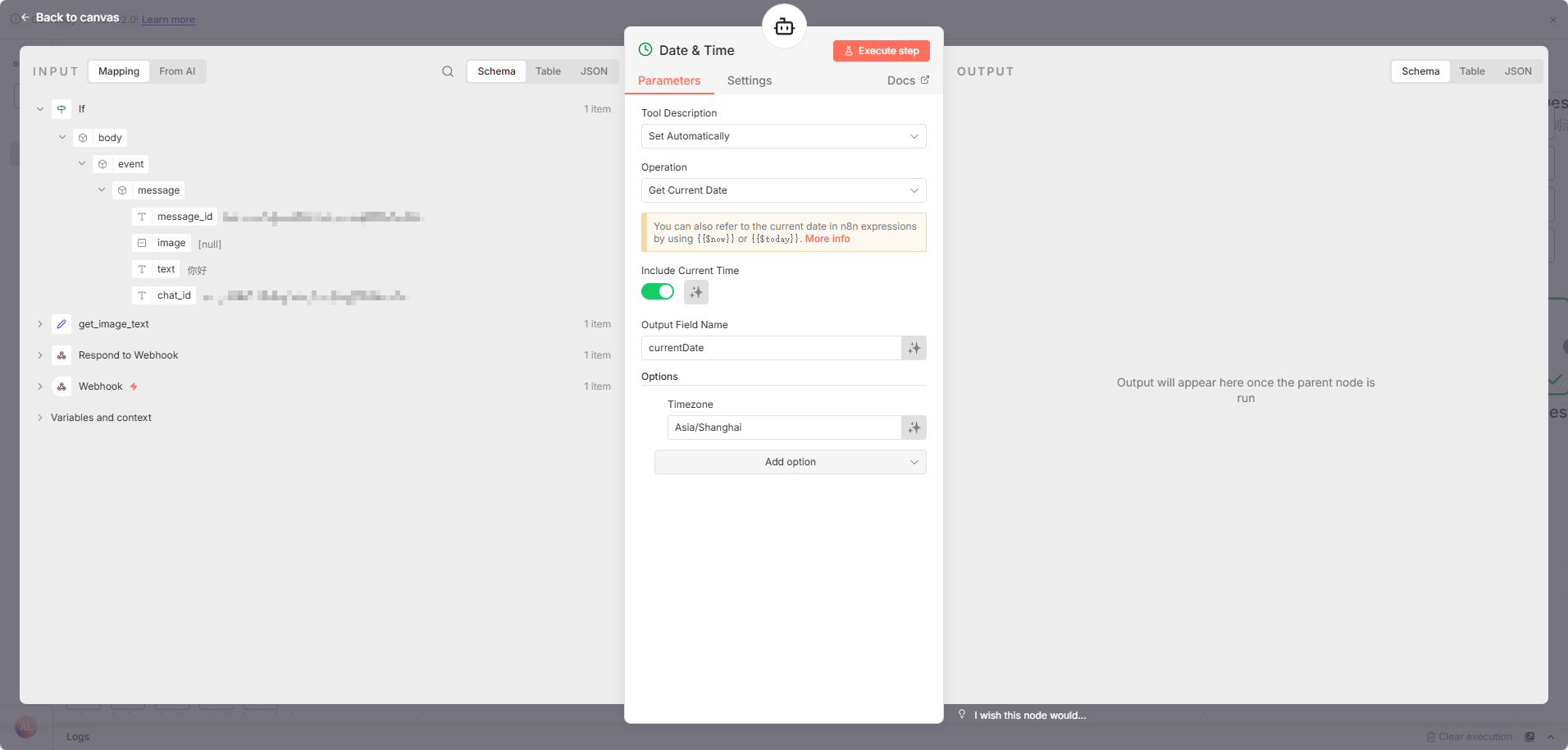The height and width of the screenshot is (750, 1568).
Task: Switch the output view to Table
Action: pos(1472,71)
